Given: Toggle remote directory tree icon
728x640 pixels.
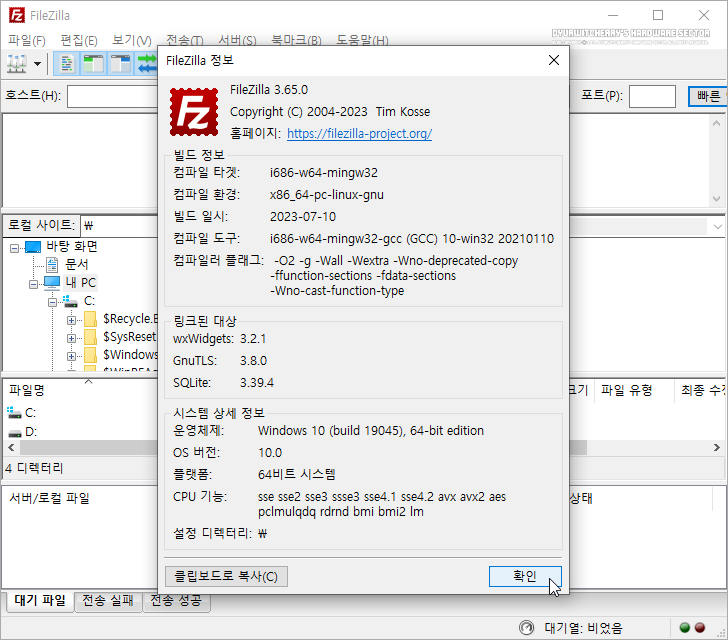Looking at the screenshot, I should (x=120, y=64).
